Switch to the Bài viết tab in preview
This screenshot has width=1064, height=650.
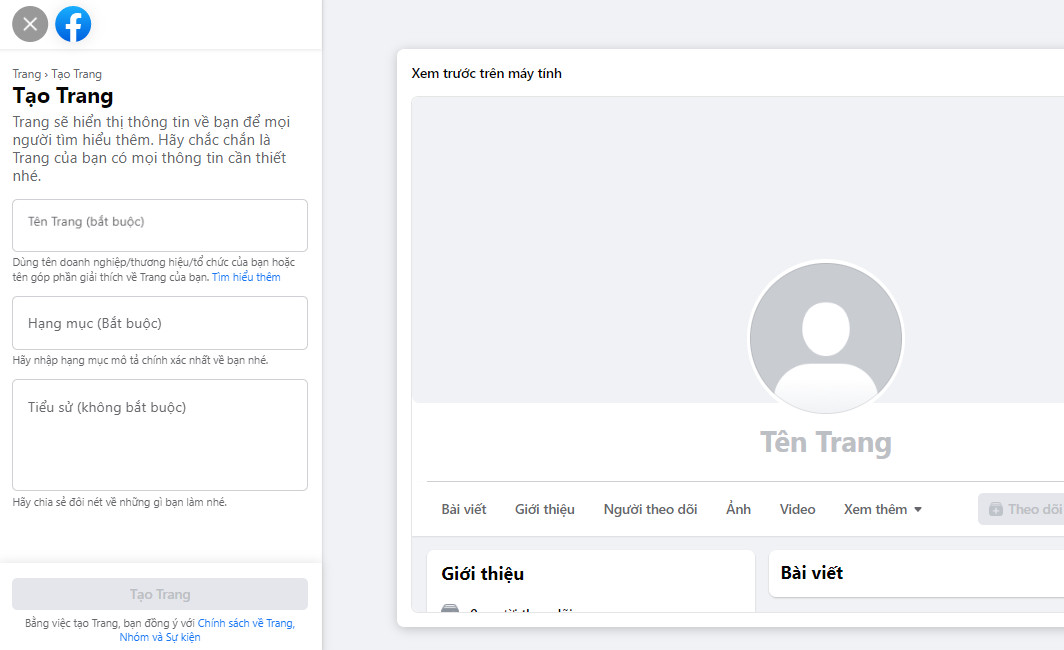coord(464,510)
